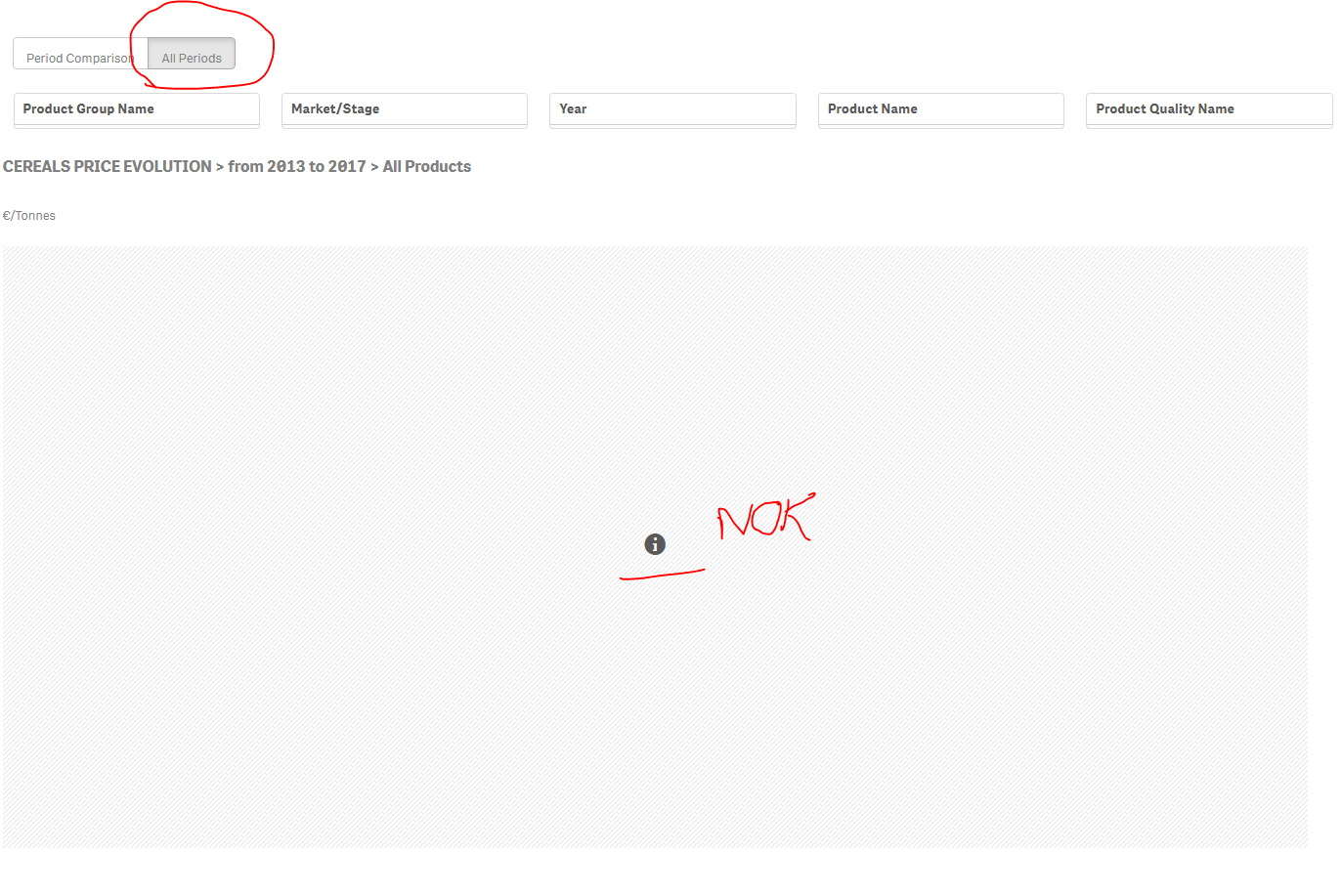Click the Product Group Name header label
The image size is (1342, 896).
[87, 108]
